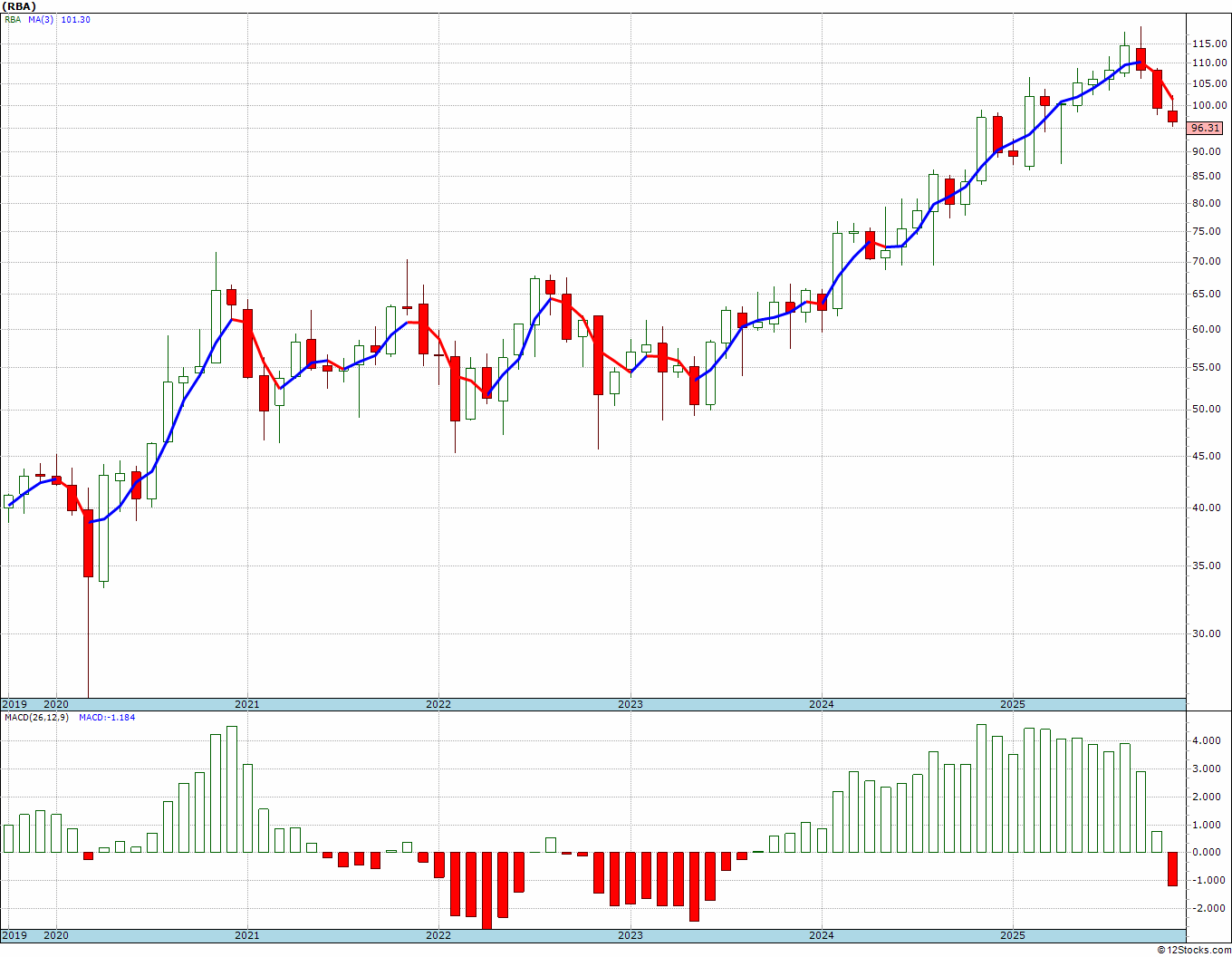Screen dimensions: 1232x957
Task: Select 2022 on the MACD panel time axis
Action: tap(438, 935)
